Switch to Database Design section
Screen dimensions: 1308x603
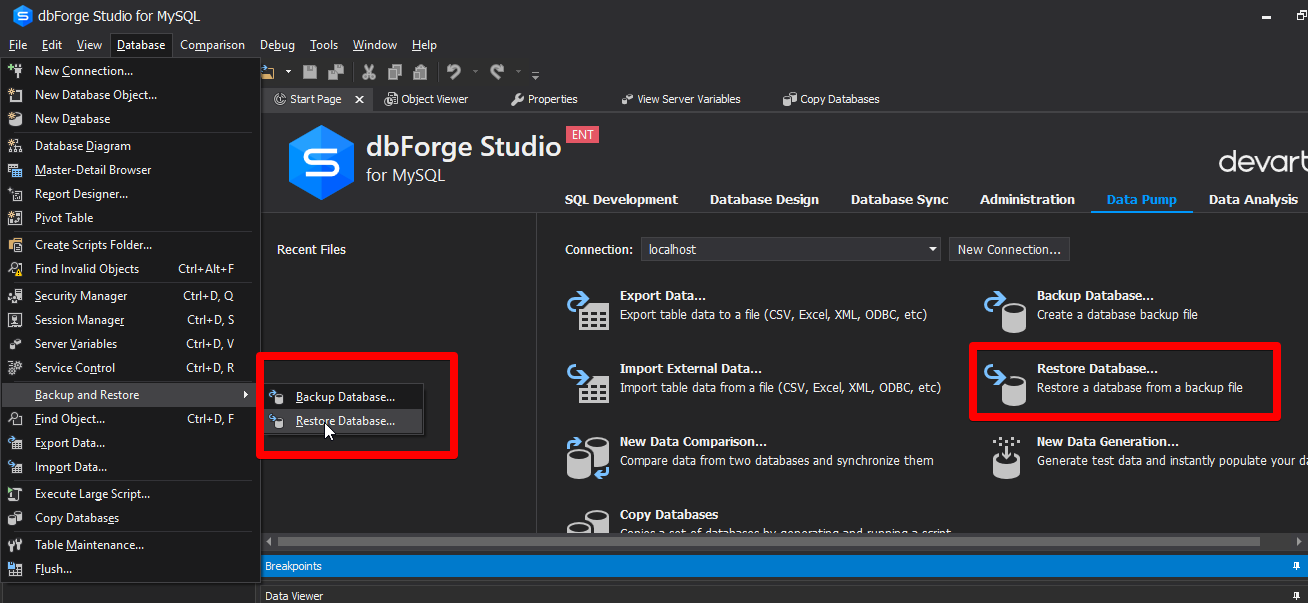[764, 199]
